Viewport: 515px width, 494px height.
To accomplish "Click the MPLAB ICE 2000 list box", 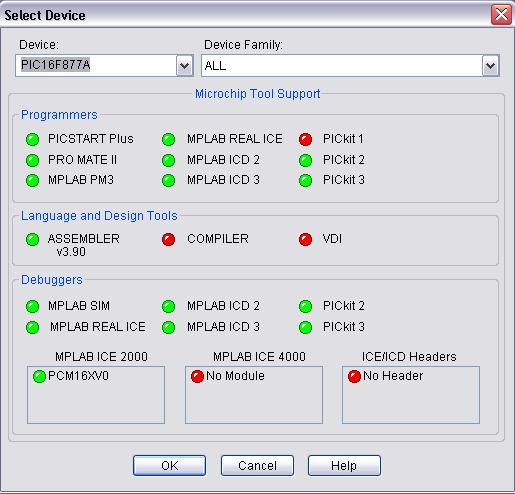I will point(96,395).
